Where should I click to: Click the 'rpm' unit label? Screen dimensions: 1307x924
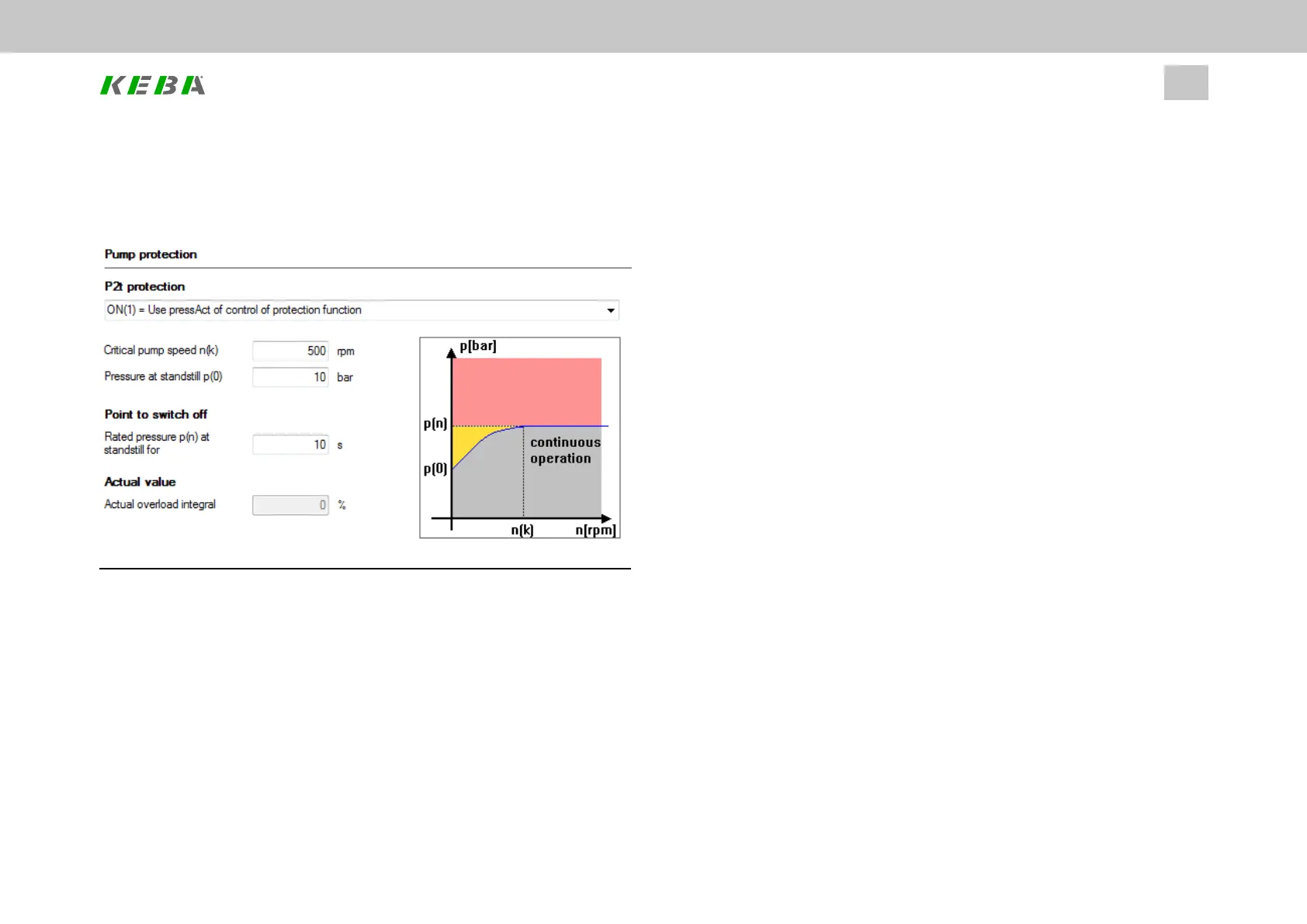click(x=346, y=351)
